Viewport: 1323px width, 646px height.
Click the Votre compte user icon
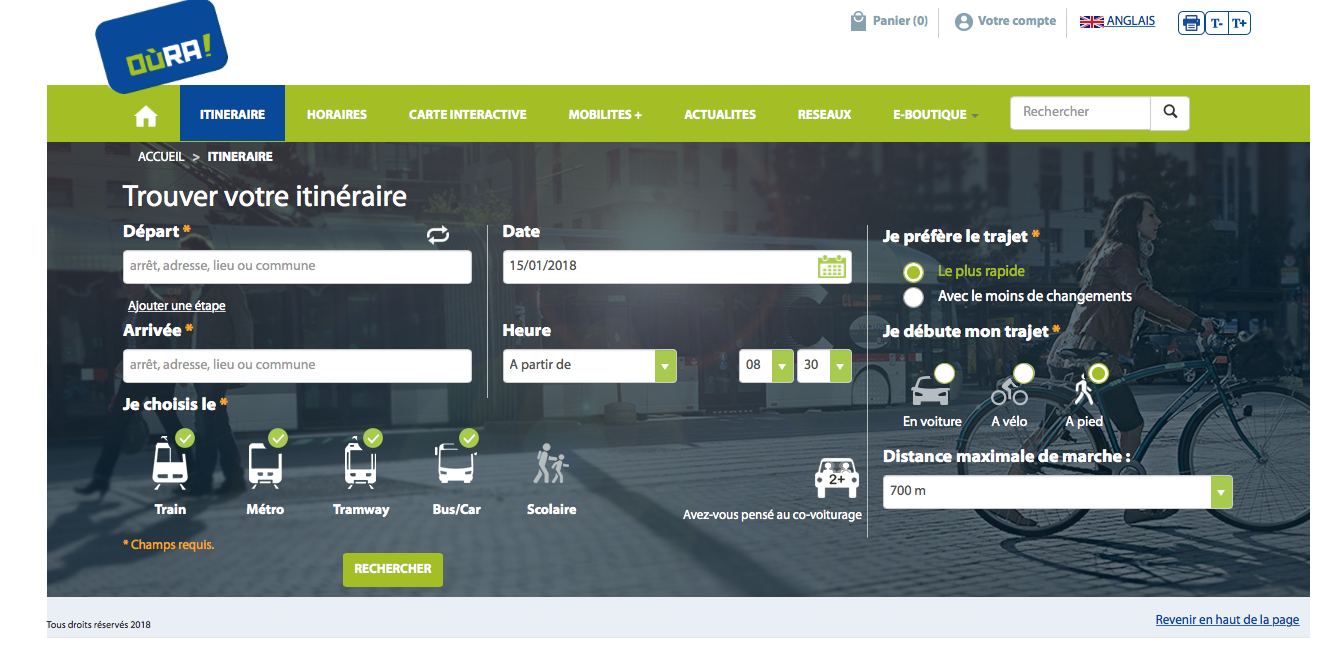963,22
